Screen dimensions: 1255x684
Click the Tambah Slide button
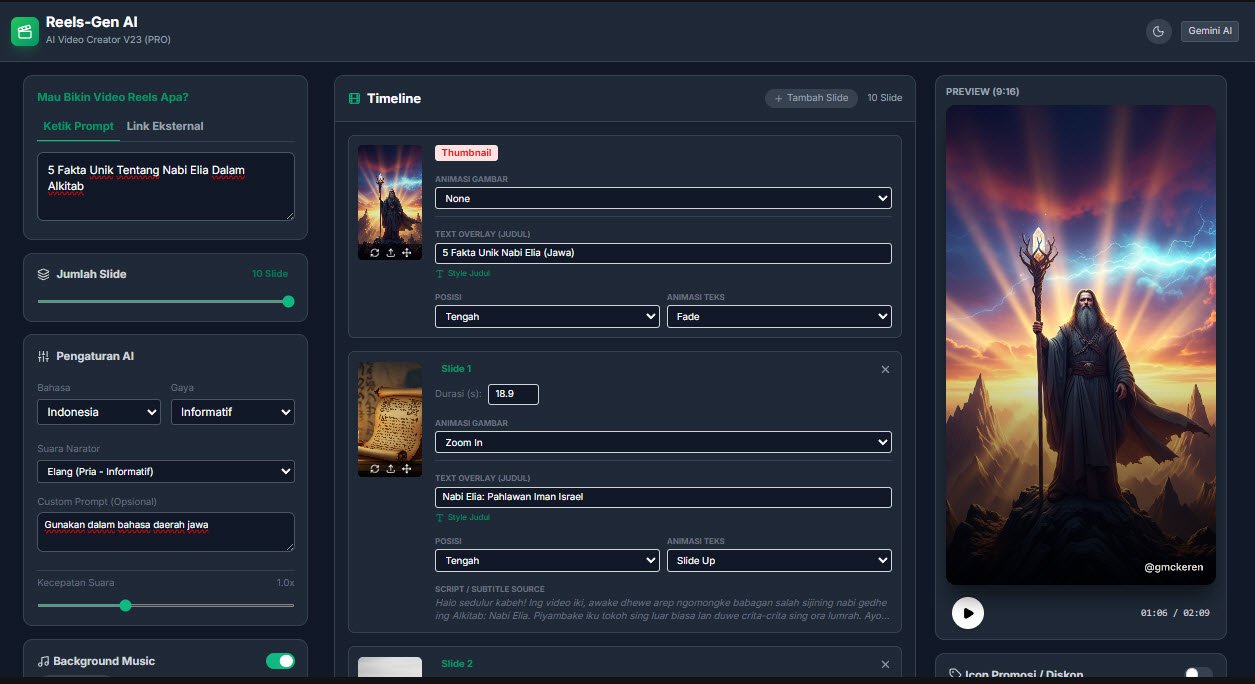pos(811,98)
